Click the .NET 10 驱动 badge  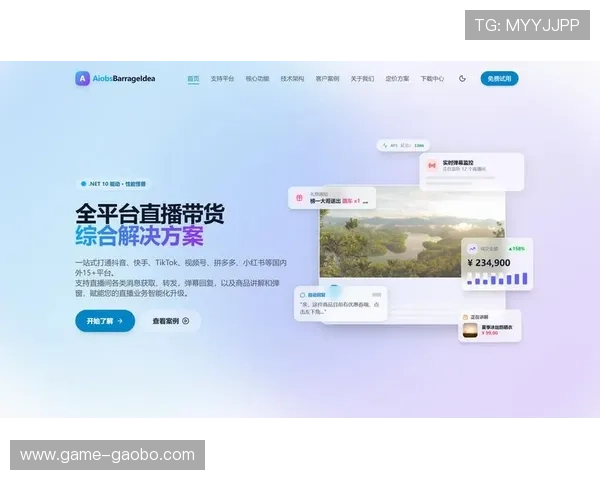113,184
